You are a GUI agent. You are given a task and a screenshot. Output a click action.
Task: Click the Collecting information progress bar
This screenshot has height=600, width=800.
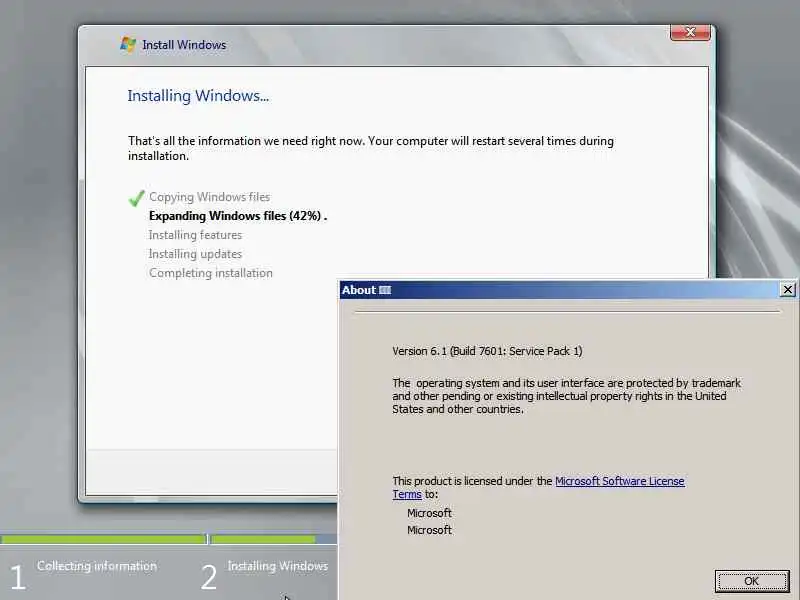(103, 539)
